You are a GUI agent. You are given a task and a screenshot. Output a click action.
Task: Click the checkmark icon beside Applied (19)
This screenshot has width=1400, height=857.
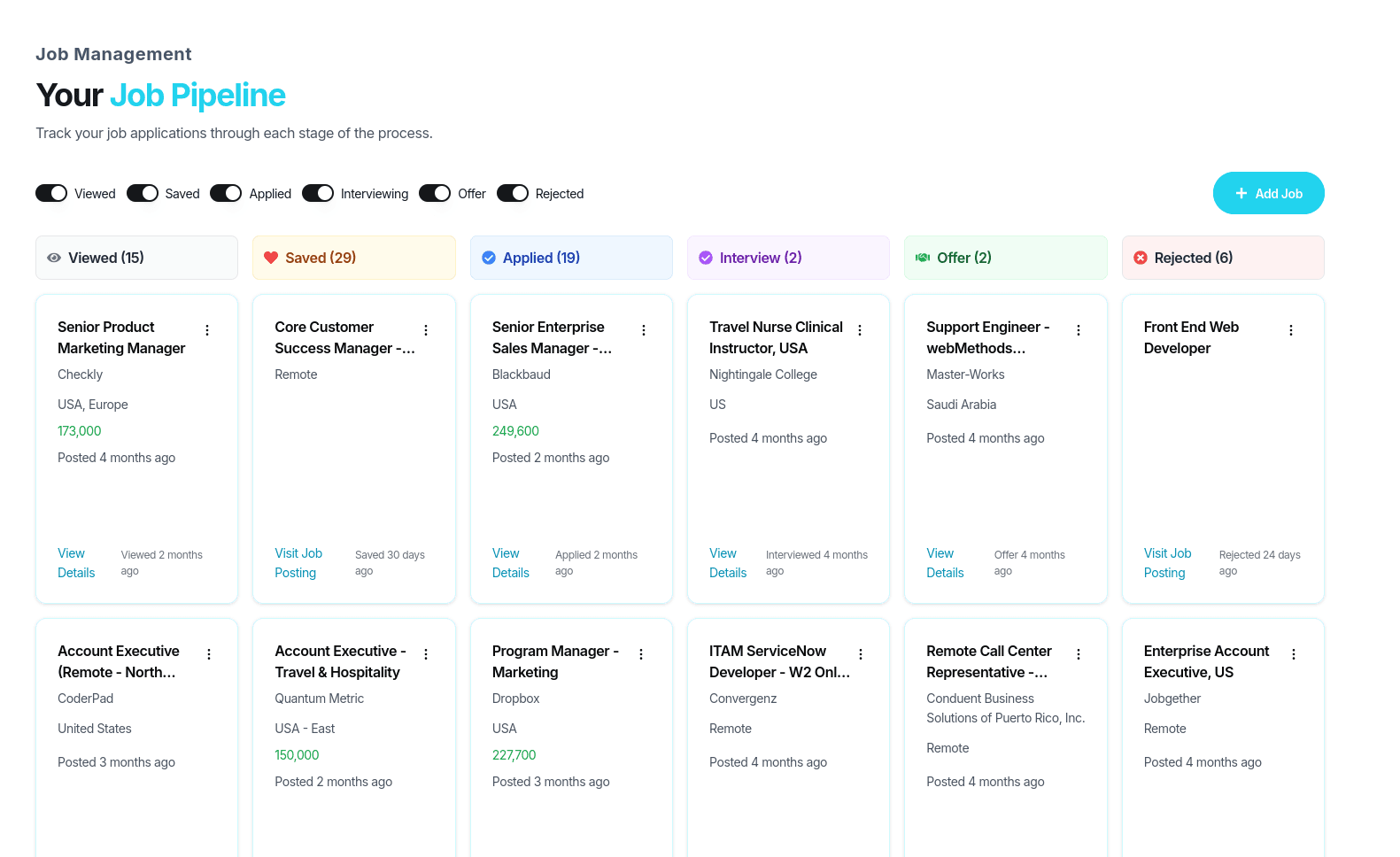pyautogui.click(x=488, y=258)
